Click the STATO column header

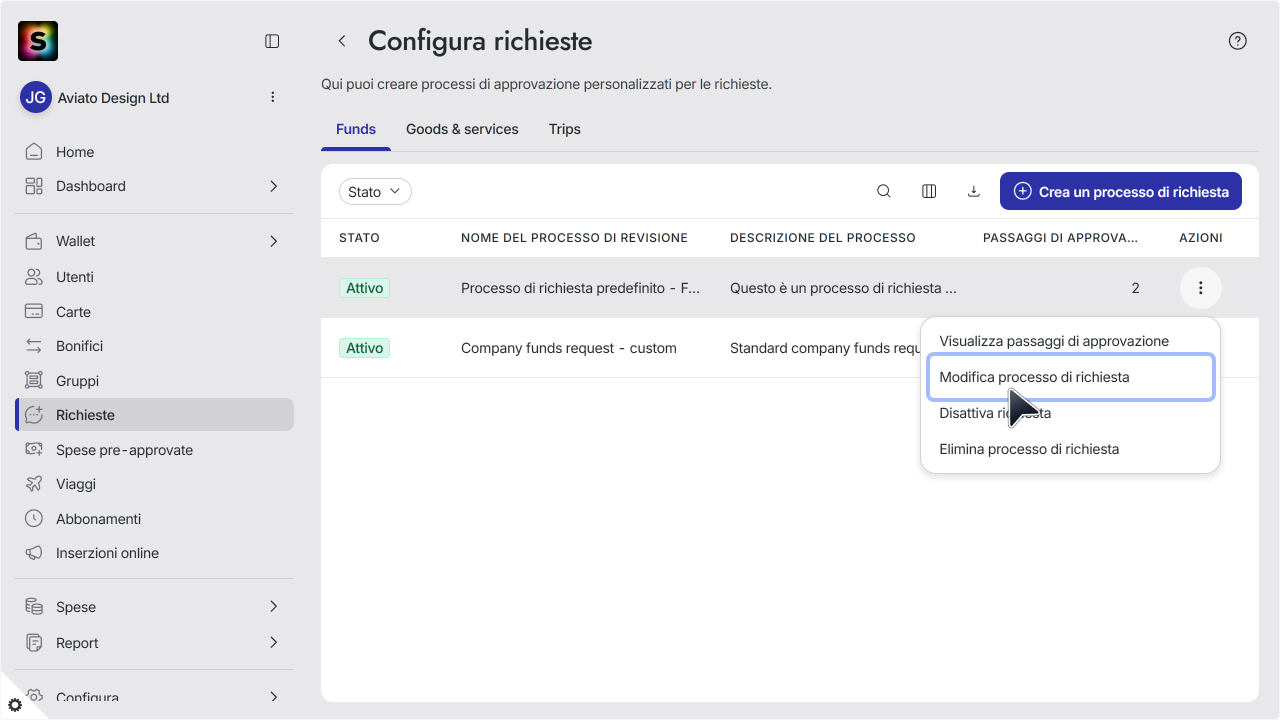pos(359,238)
